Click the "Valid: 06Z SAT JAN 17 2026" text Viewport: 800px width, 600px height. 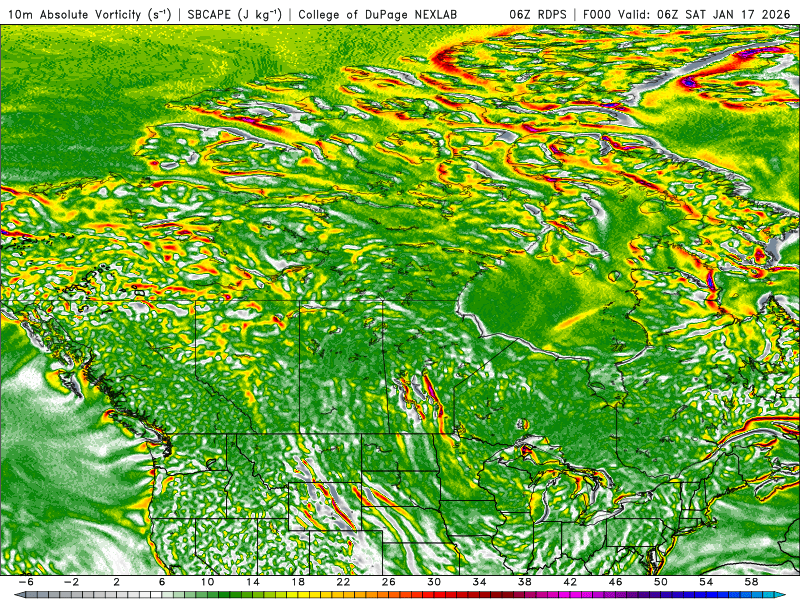(x=704, y=14)
